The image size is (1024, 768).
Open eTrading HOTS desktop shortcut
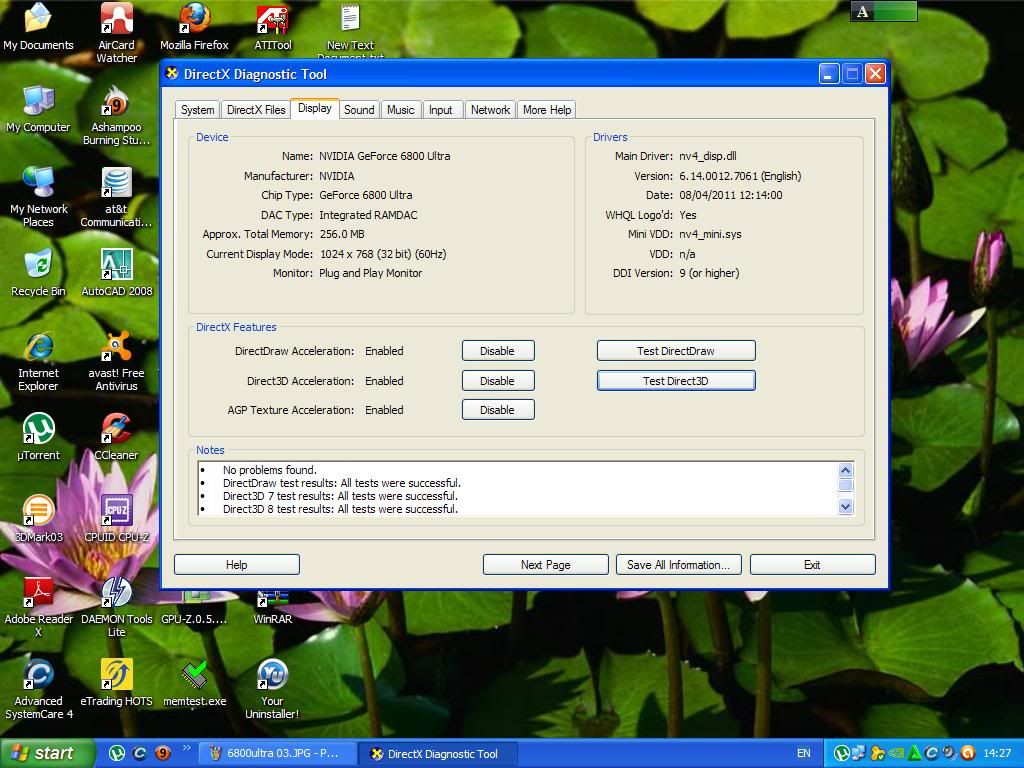[x=116, y=682]
